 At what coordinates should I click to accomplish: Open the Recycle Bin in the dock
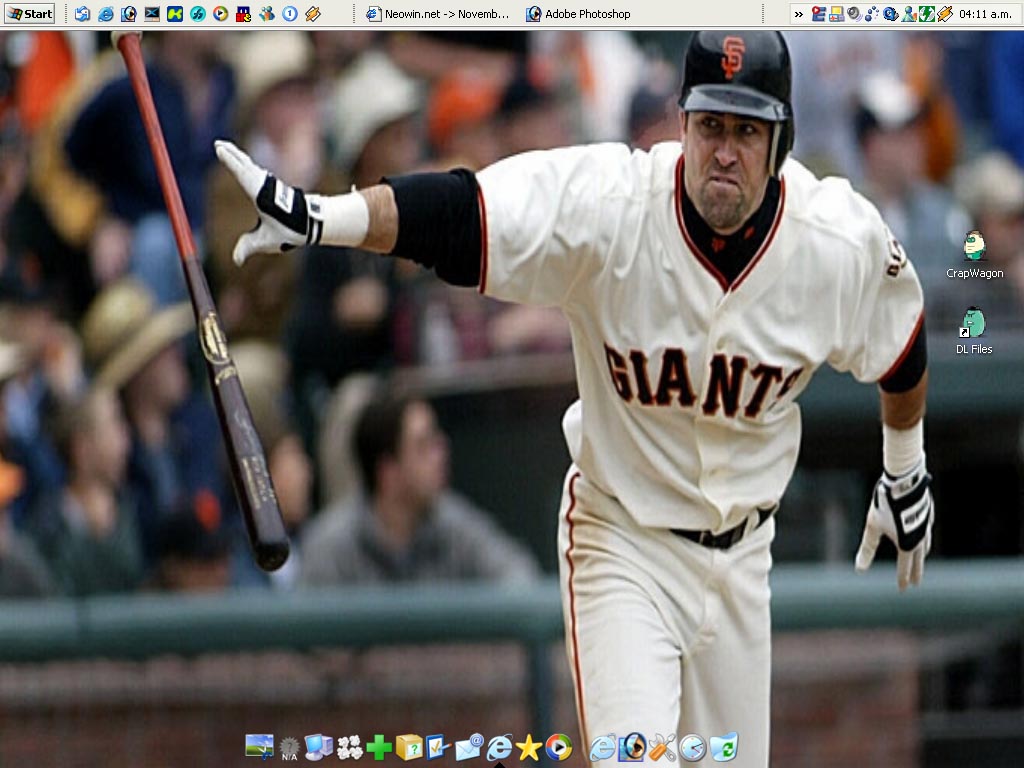coord(724,747)
